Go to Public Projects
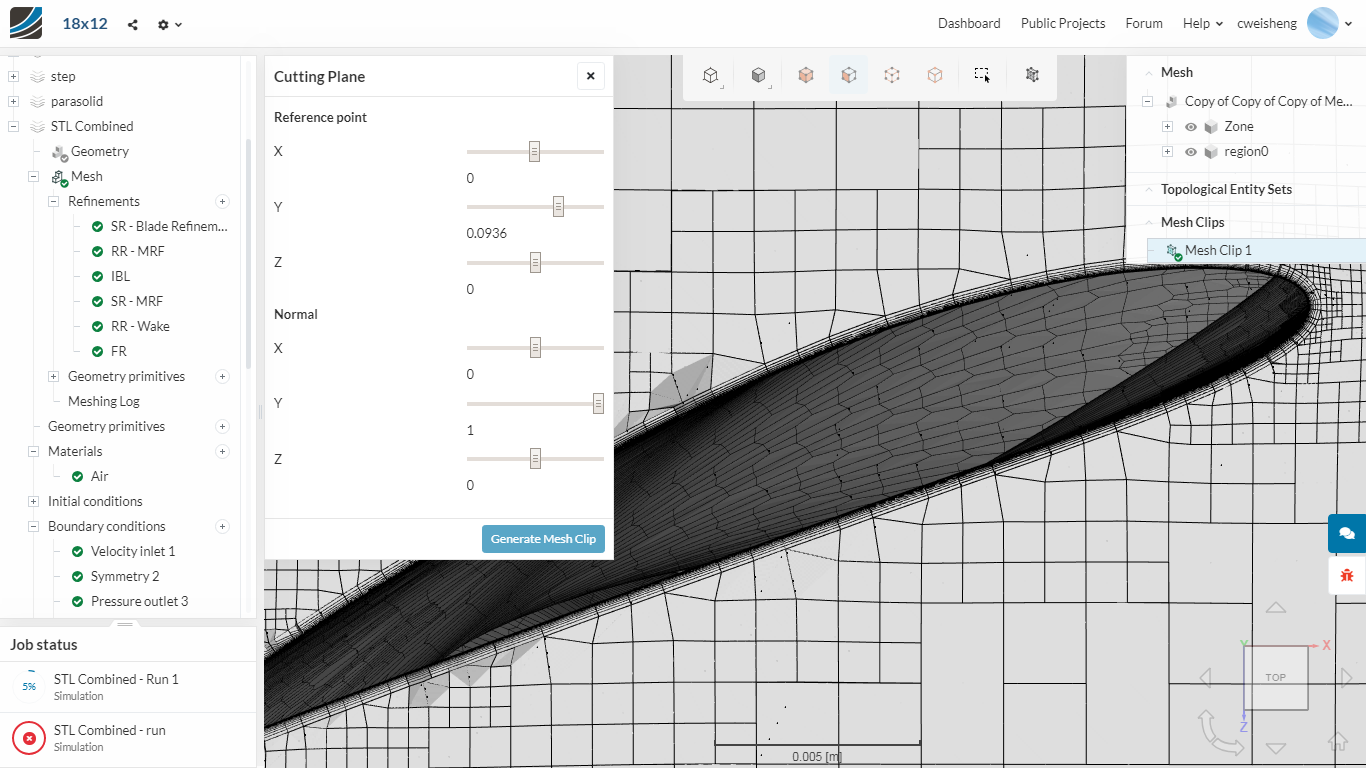This screenshot has width=1366, height=768. [x=1062, y=23]
